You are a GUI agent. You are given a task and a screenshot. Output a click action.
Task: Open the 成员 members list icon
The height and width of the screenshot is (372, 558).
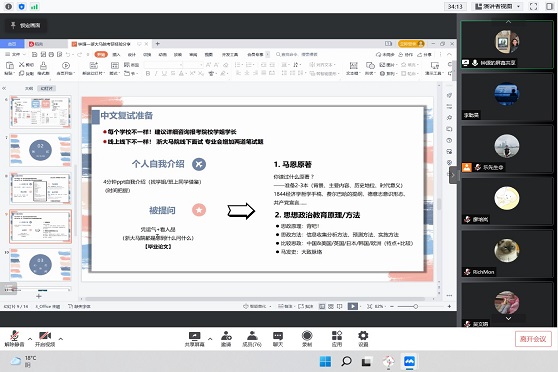252,339
